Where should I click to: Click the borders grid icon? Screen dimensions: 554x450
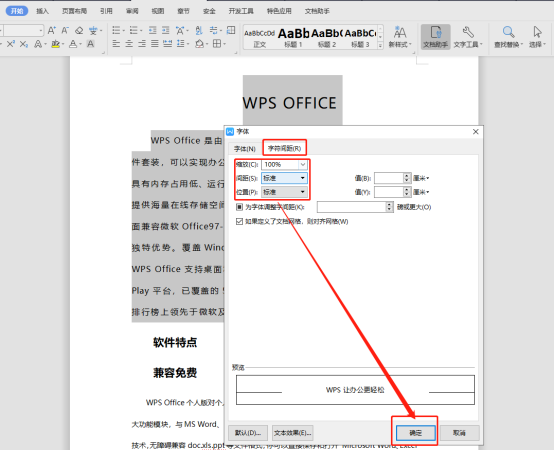click(x=217, y=44)
